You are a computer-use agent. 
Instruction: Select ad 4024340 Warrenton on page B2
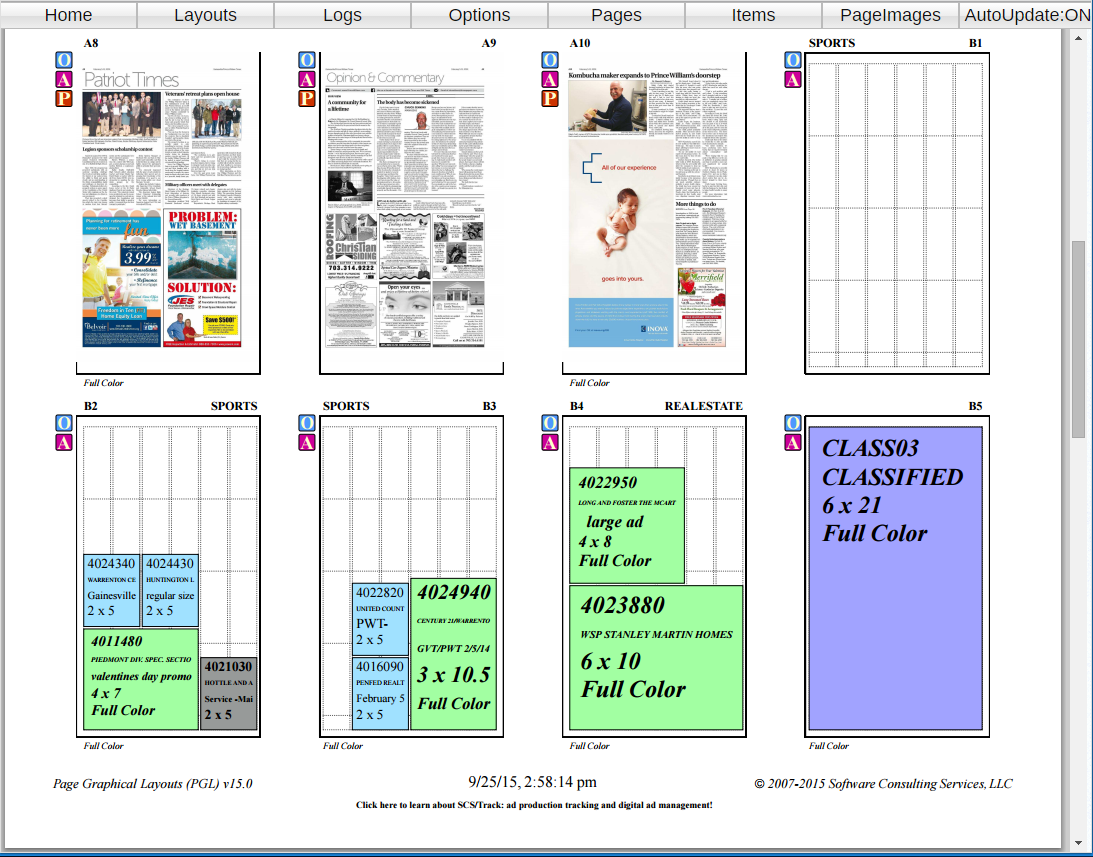[x=112, y=590]
